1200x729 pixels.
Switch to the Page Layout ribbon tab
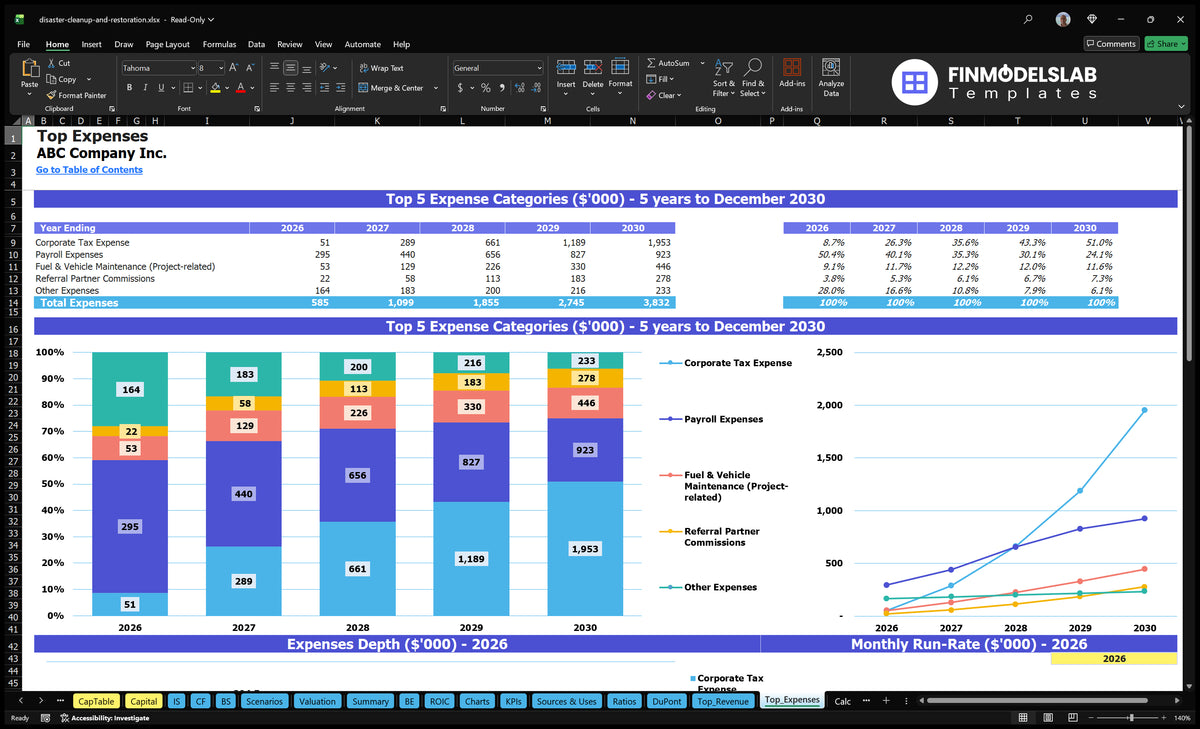click(x=167, y=44)
